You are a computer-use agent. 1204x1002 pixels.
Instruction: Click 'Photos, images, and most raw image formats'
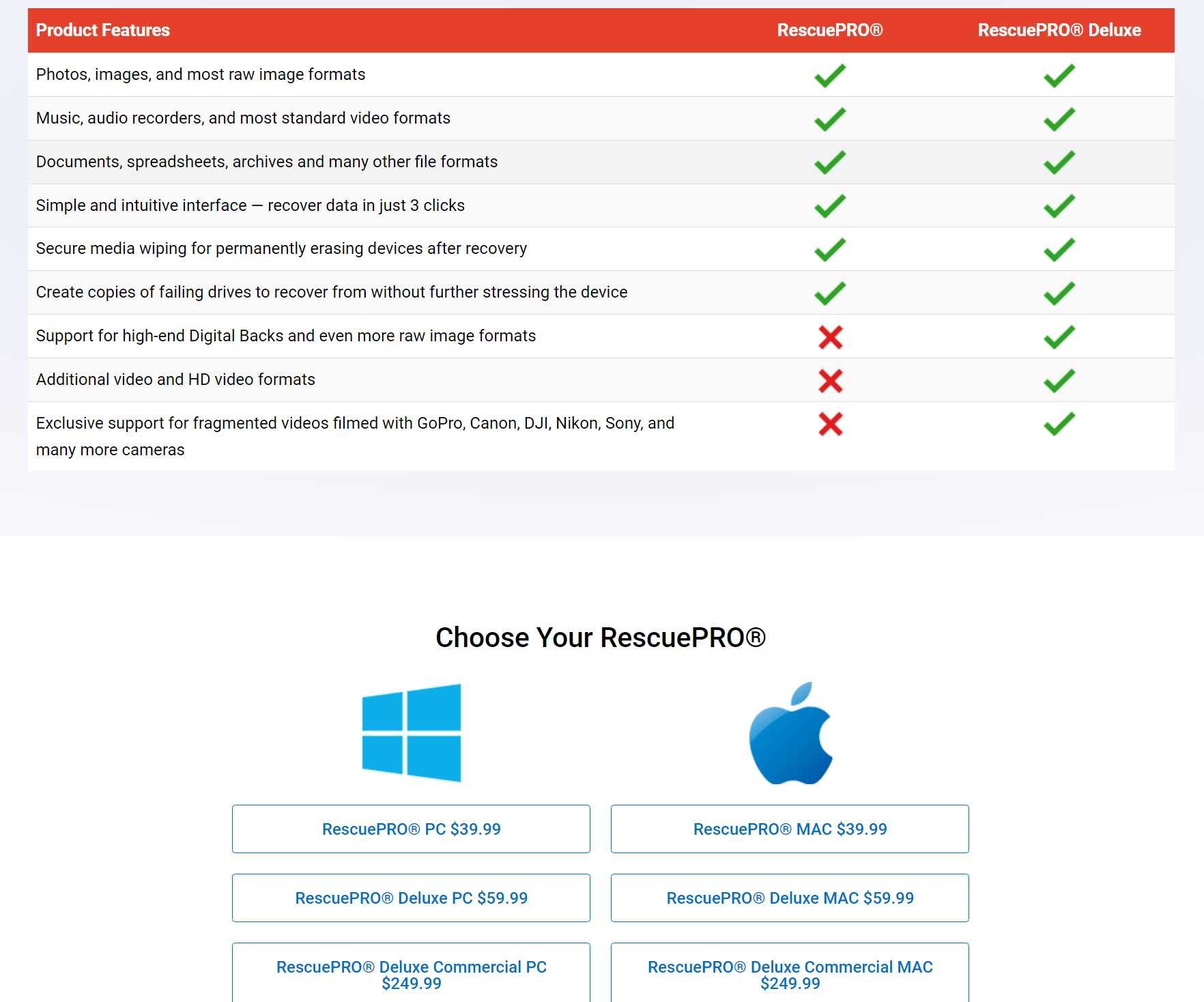click(x=201, y=74)
